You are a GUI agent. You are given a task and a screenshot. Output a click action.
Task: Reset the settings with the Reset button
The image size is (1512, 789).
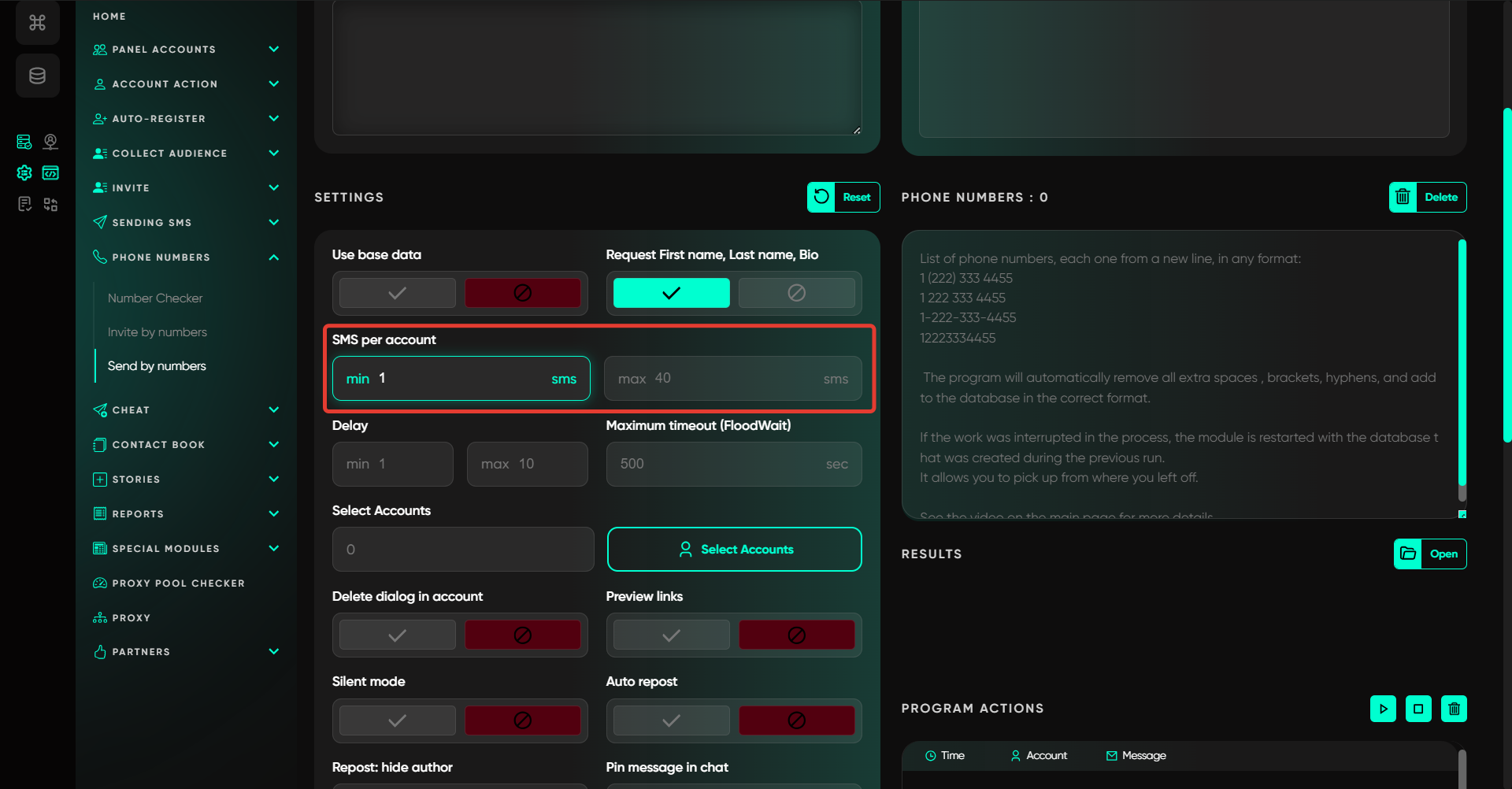(843, 198)
